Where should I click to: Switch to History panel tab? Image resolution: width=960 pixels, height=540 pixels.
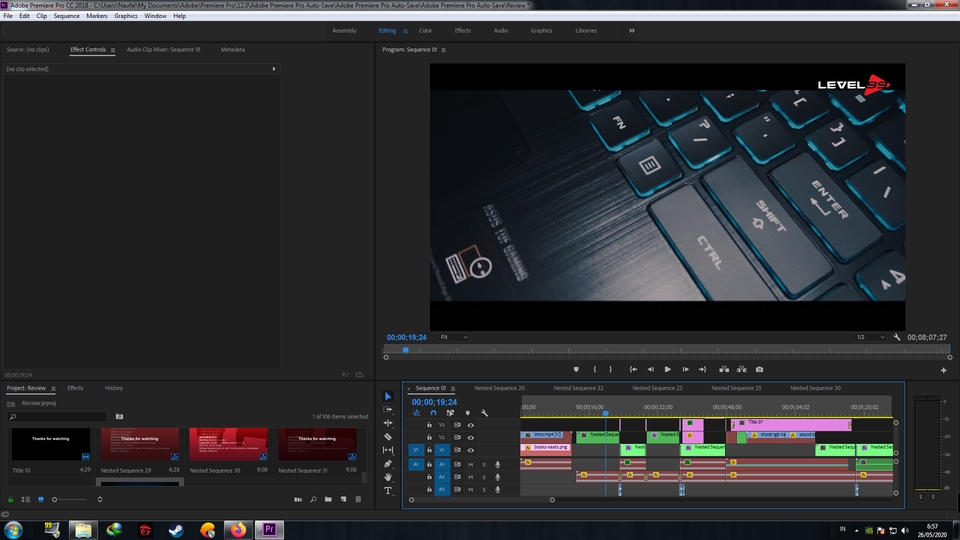(x=113, y=388)
